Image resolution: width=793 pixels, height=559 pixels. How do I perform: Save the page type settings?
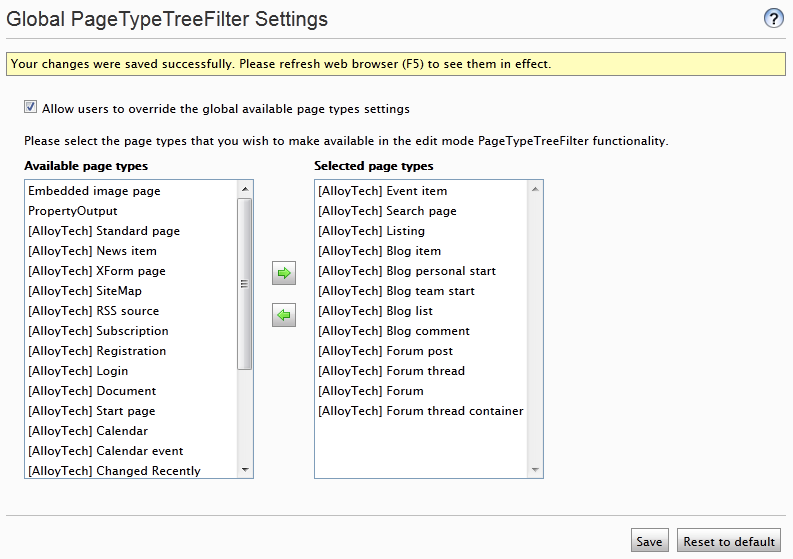pos(649,541)
